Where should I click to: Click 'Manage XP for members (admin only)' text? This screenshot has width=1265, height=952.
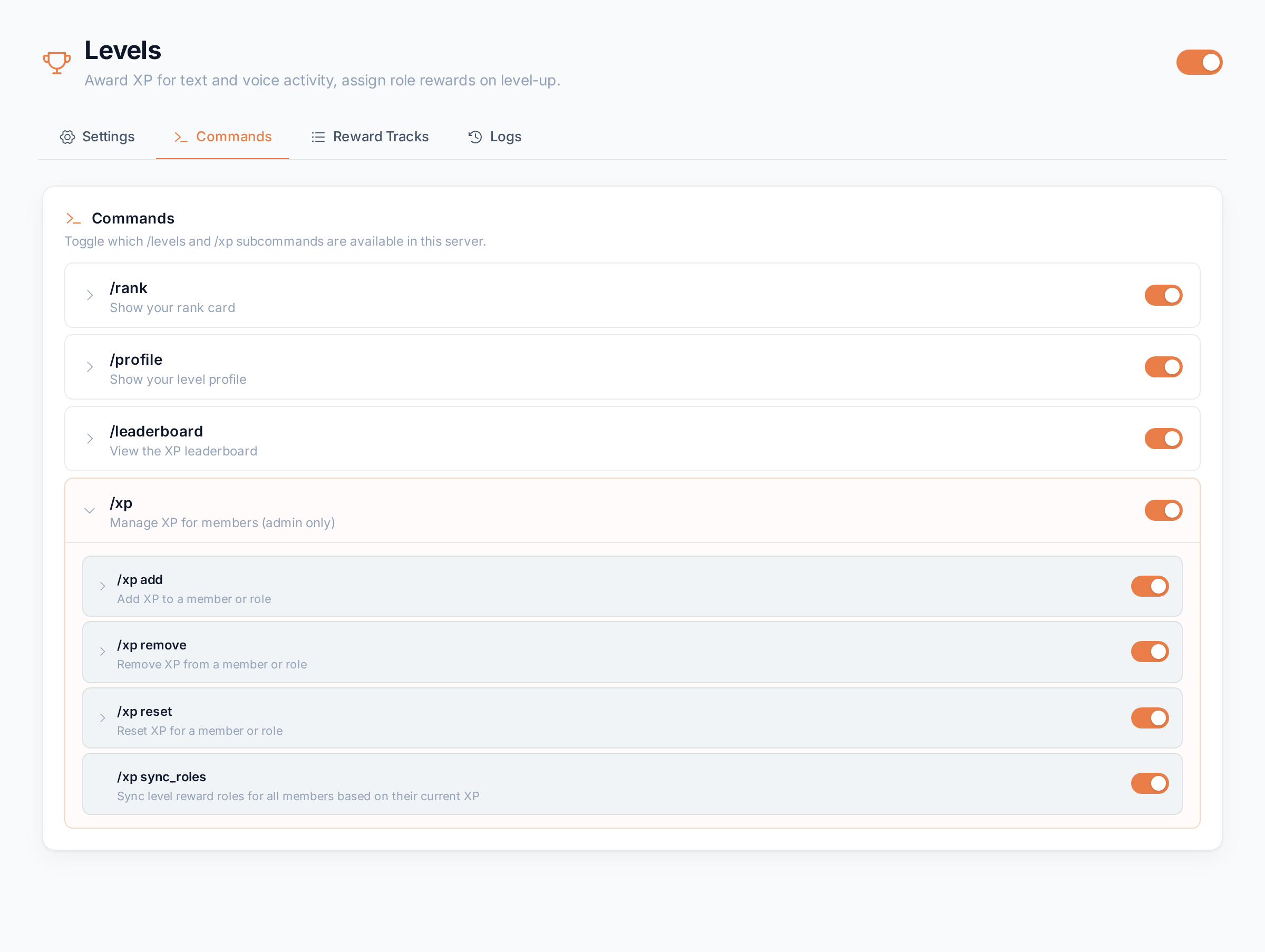(222, 522)
